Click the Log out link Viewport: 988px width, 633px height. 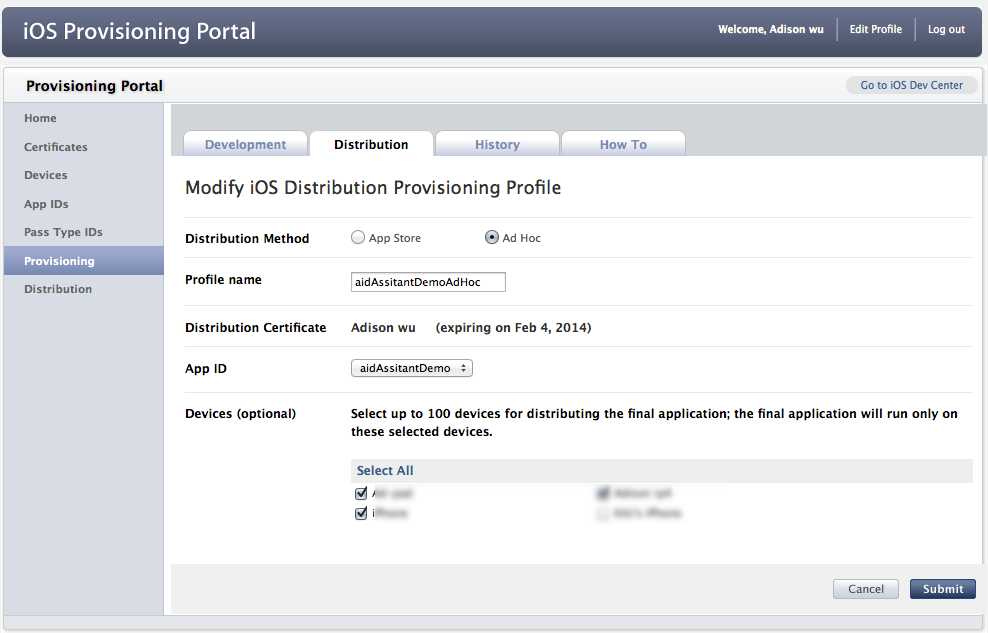(946, 29)
